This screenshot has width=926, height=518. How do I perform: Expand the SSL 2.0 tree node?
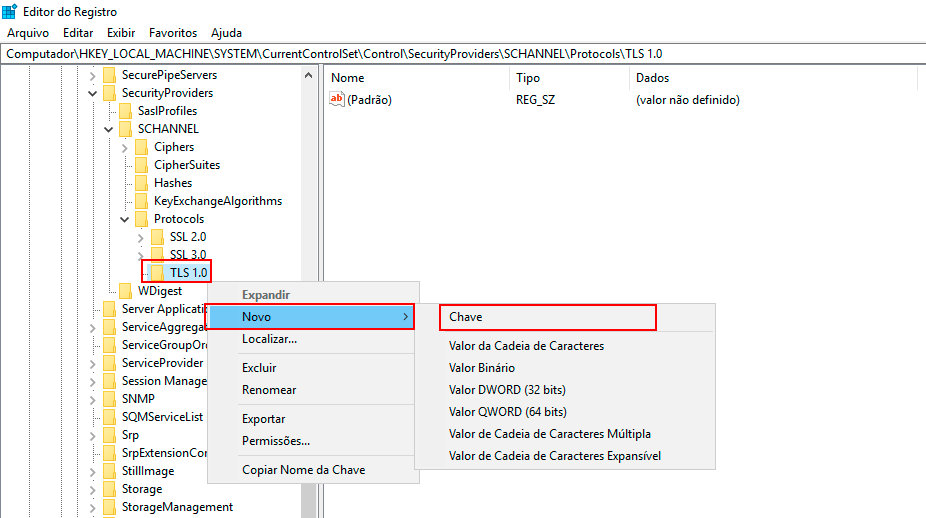pos(141,238)
